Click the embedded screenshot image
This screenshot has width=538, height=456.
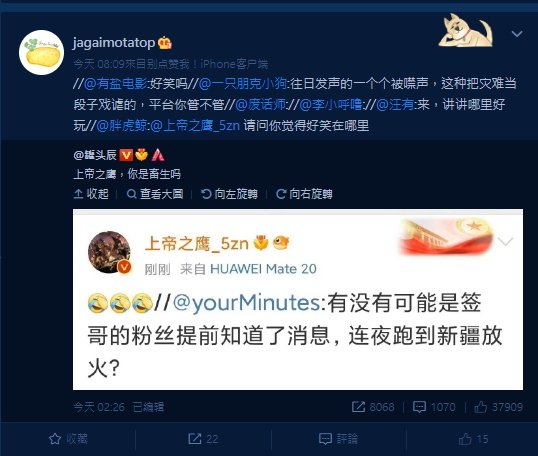point(298,299)
